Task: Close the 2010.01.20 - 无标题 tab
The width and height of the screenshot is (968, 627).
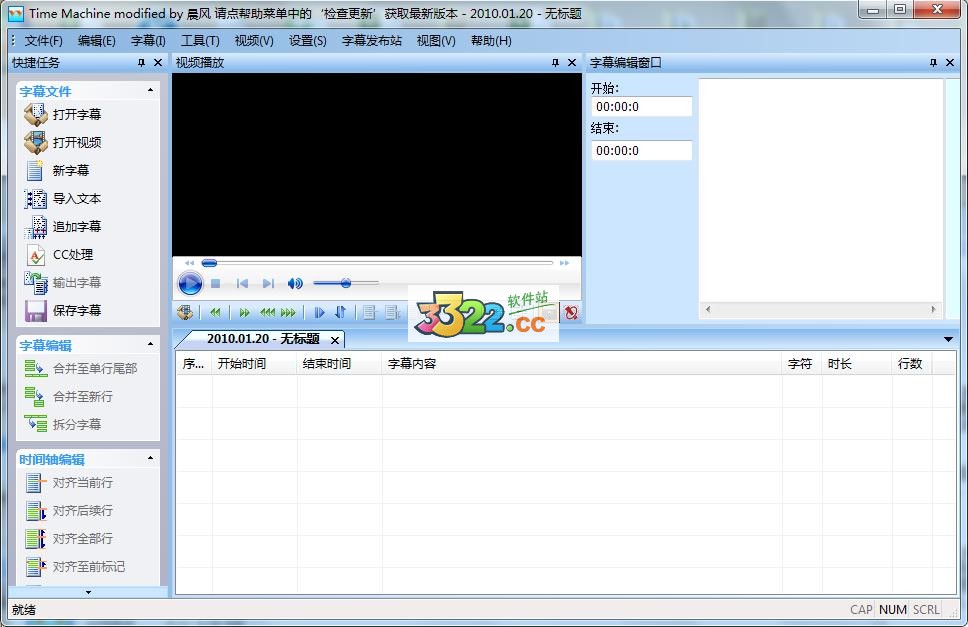Action: coord(335,340)
